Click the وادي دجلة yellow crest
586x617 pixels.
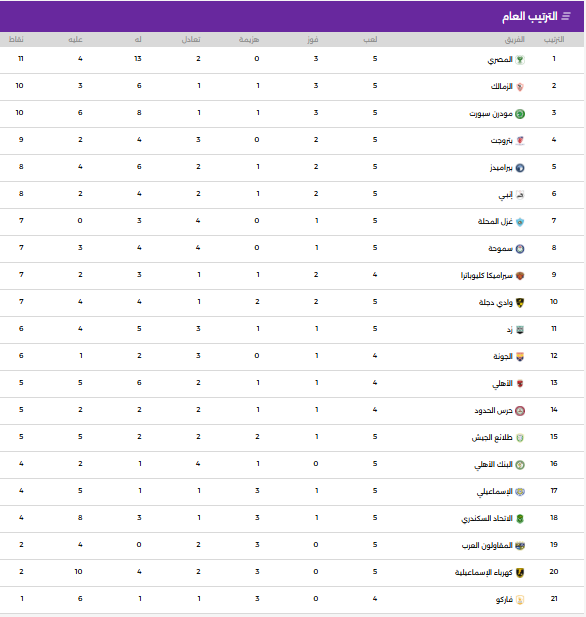pyautogui.click(x=520, y=303)
